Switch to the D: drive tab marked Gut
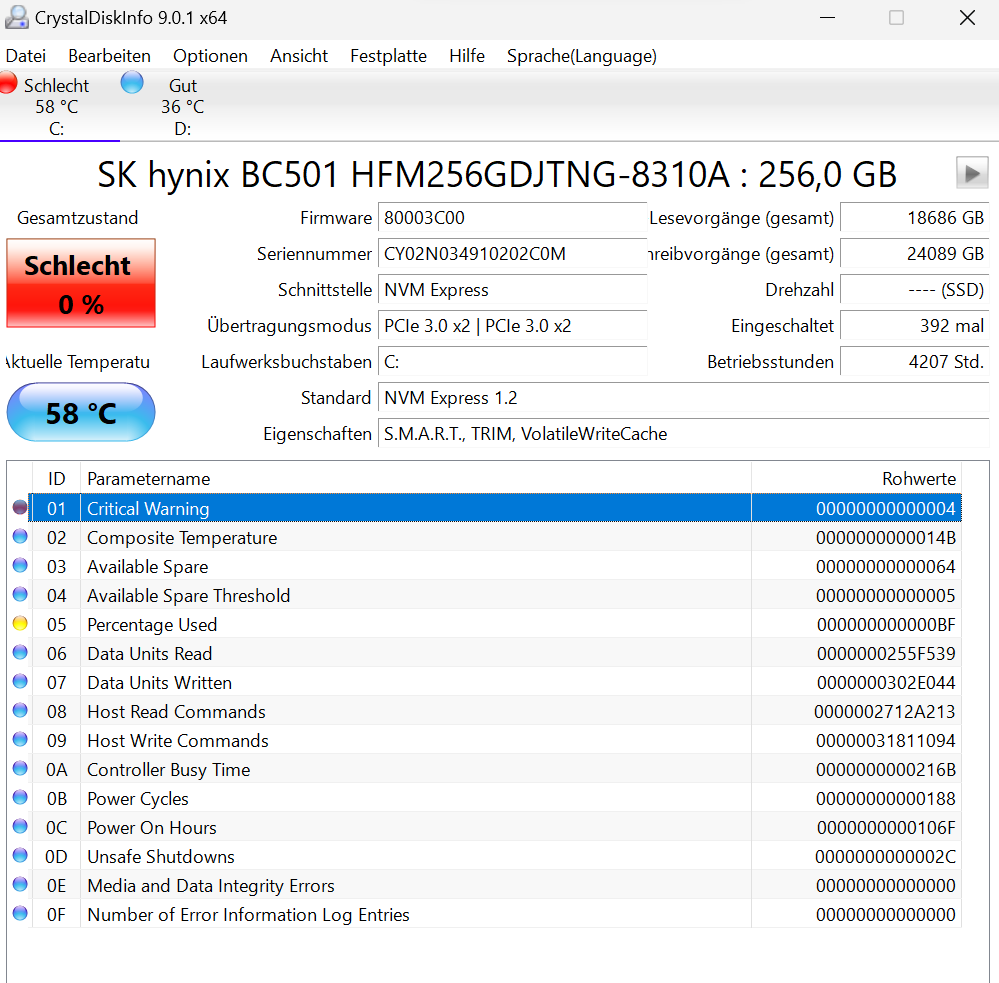This screenshot has height=983, width=999. [183, 106]
